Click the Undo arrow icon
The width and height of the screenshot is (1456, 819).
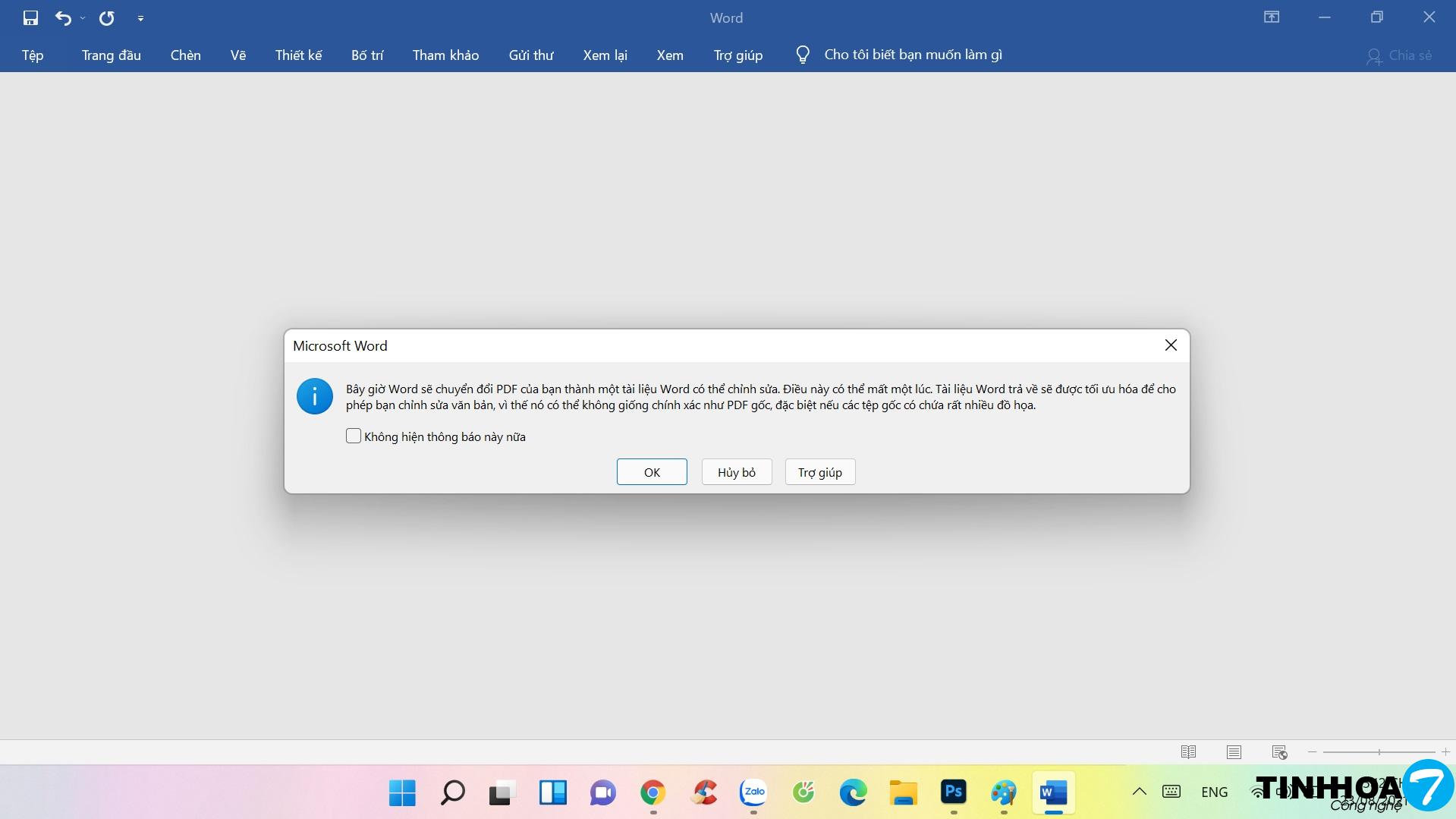pos(64,18)
